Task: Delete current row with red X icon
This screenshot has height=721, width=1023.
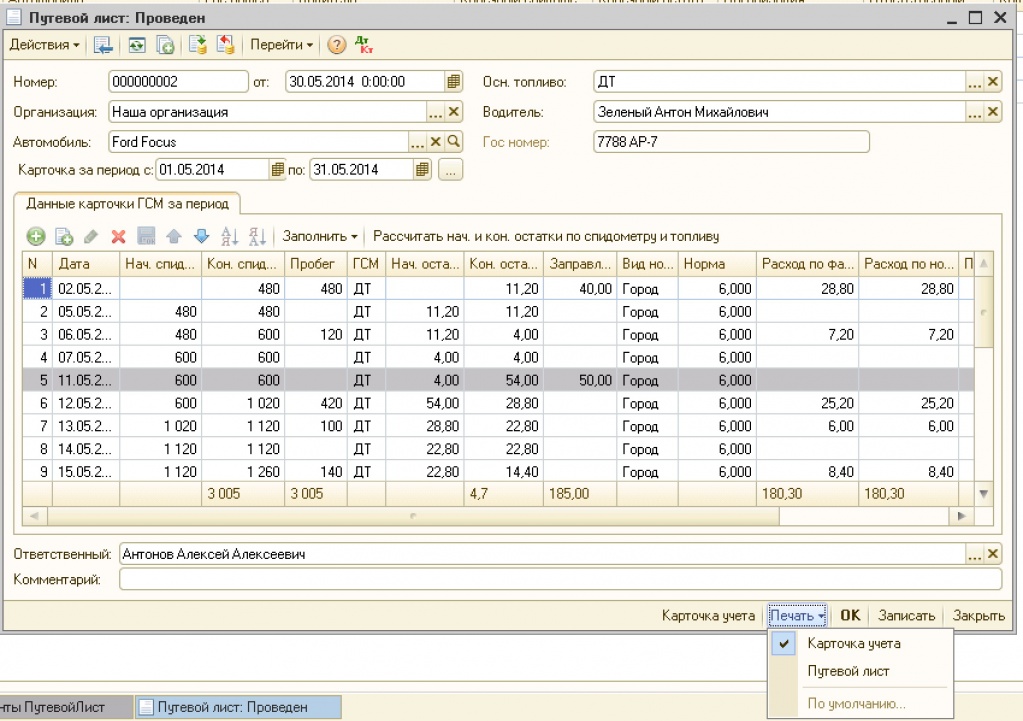Action: (x=118, y=236)
